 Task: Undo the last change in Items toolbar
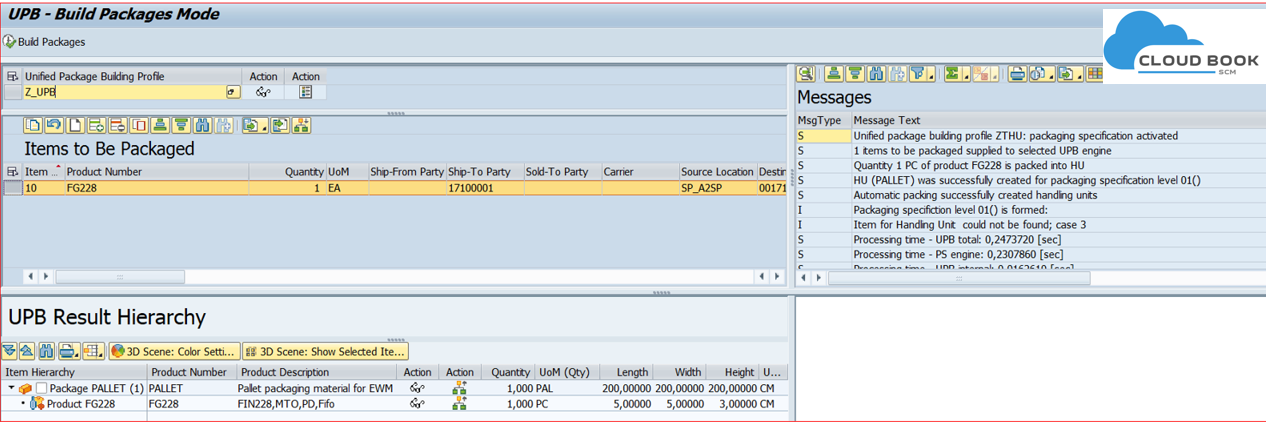51,125
